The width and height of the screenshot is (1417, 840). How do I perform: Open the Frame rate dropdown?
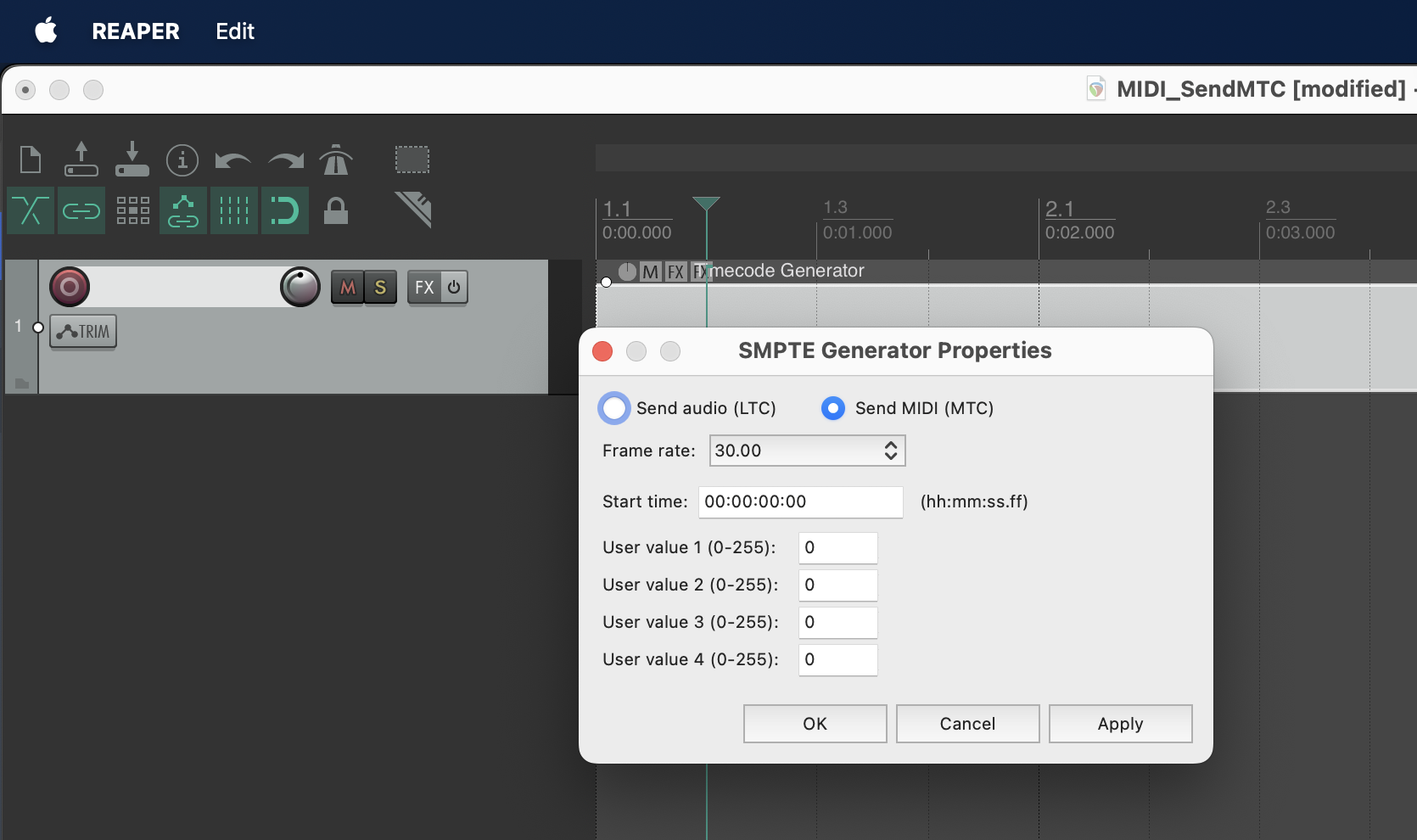click(x=807, y=451)
